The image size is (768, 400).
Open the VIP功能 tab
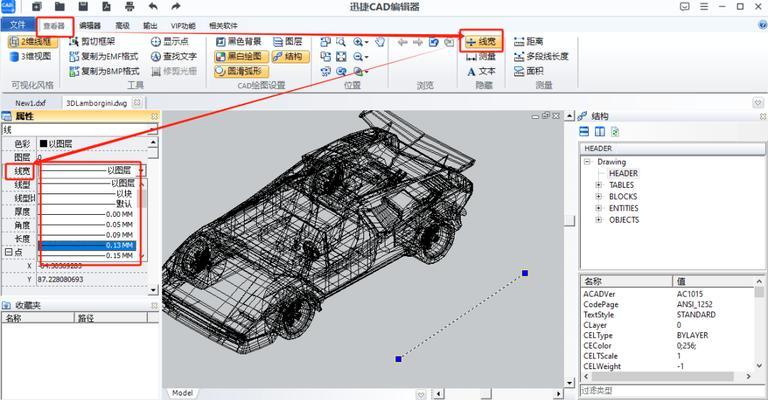pyautogui.click(x=183, y=25)
